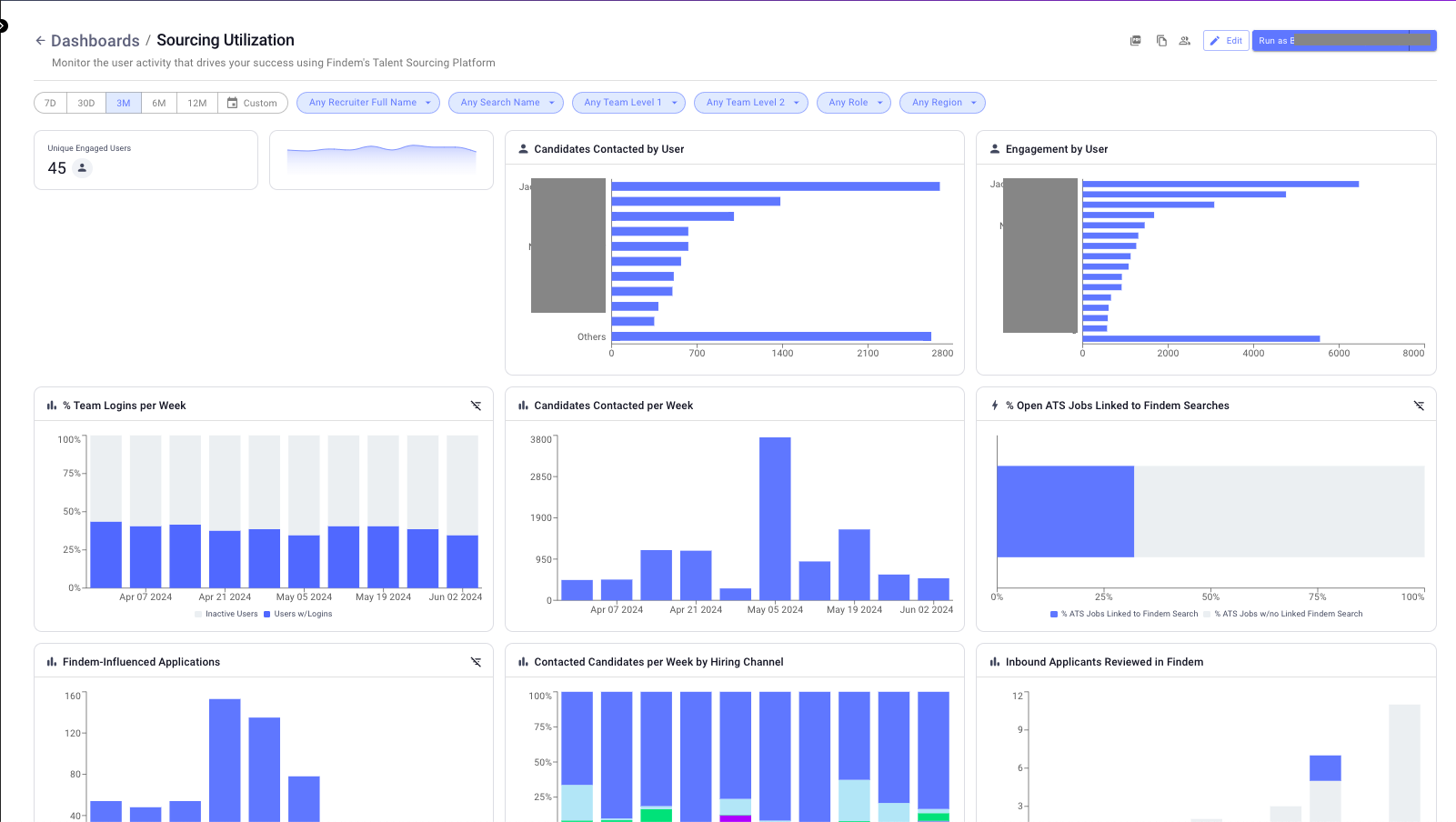Open the Custom date range picker
1456x822 pixels.
pyautogui.click(x=253, y=103)
